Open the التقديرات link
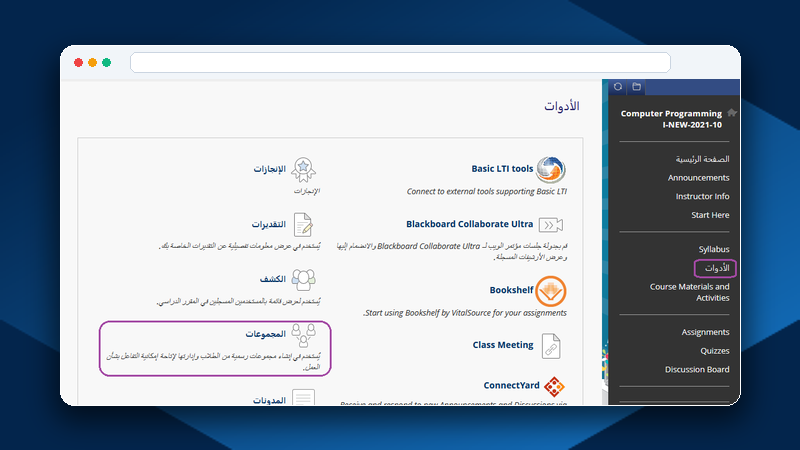800x450 pixels. point(269,224)
